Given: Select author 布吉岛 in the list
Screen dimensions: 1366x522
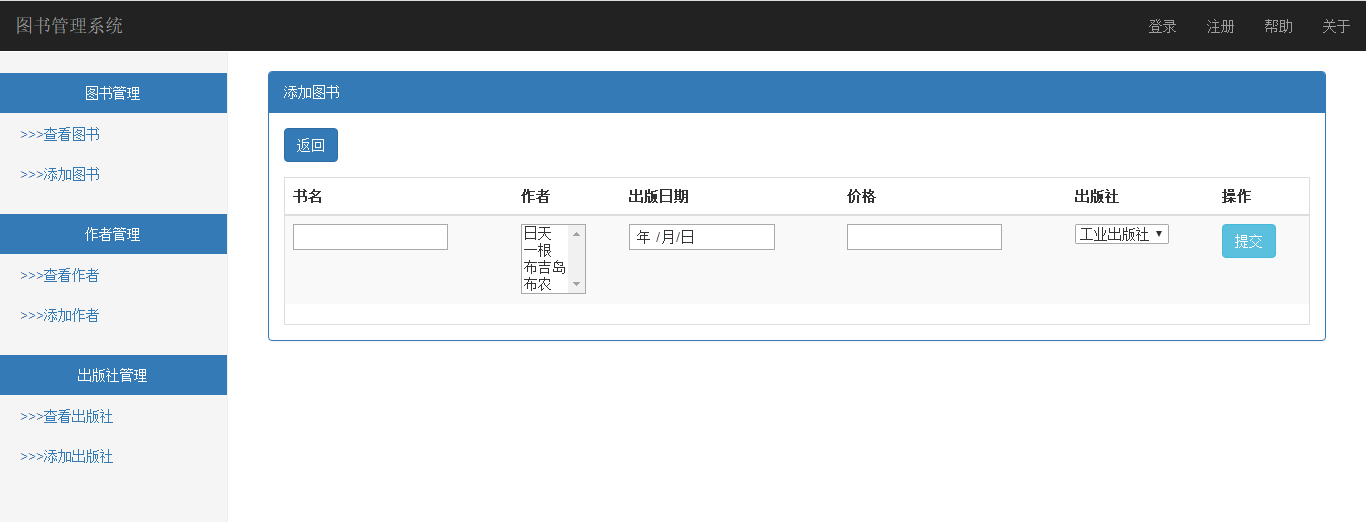Looking at the screenshot, I should coord(545,267).
